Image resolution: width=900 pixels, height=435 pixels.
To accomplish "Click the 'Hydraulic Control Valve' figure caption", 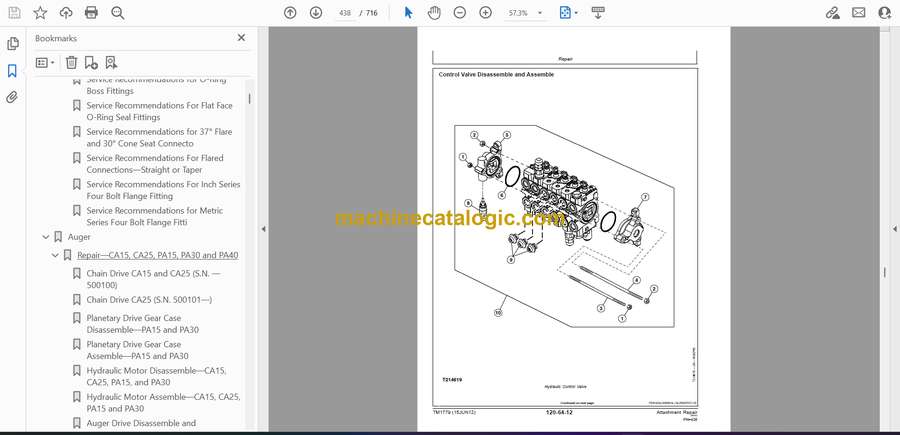I will [565, 387].
